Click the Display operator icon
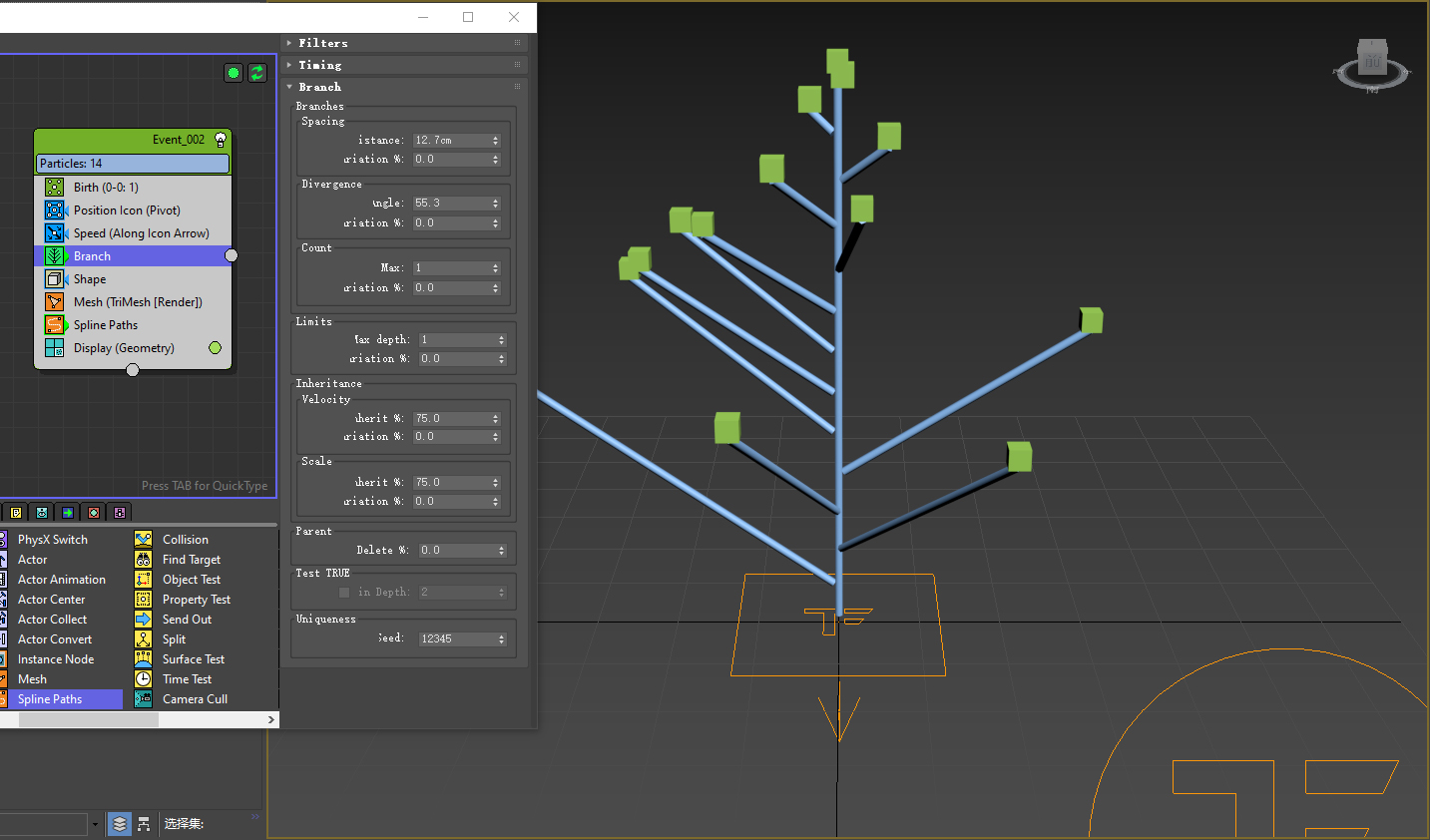This screenshot has height=840, width=1430. point(54,347)
